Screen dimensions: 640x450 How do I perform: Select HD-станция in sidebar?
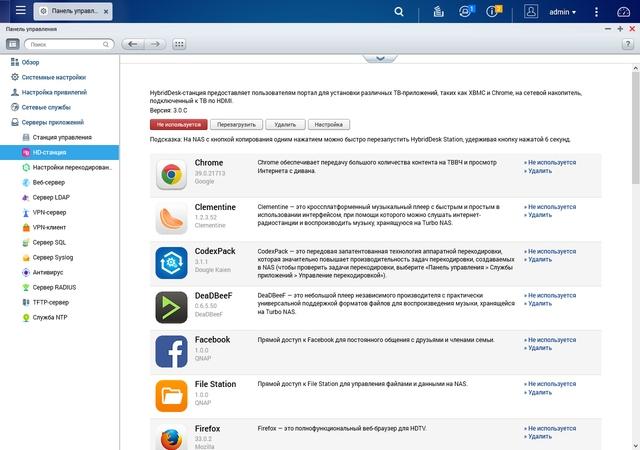[x=59, y=152]
